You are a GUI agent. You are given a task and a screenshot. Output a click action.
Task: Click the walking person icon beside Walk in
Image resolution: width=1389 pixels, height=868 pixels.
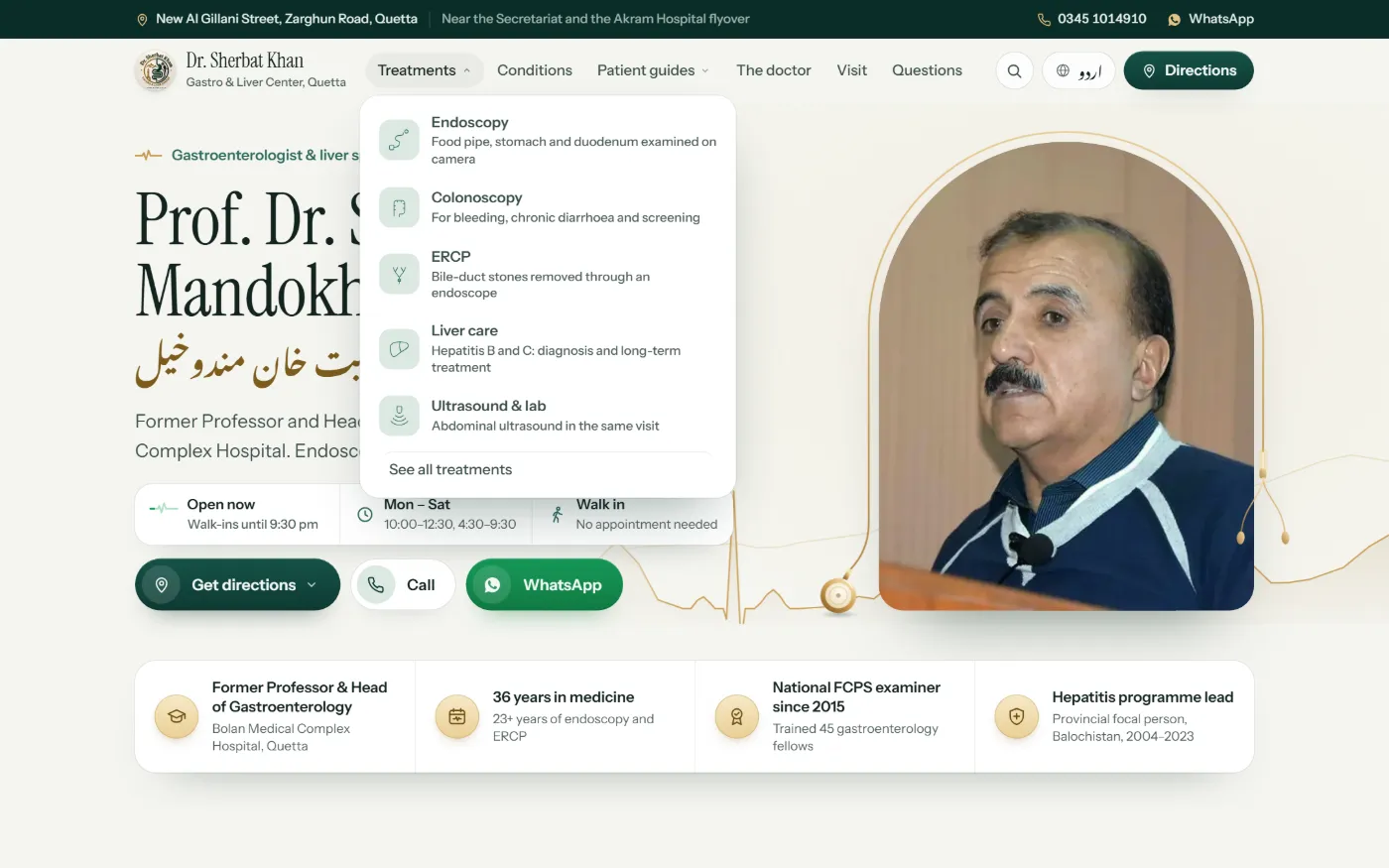pyautogui.click(x=557, y=514)
